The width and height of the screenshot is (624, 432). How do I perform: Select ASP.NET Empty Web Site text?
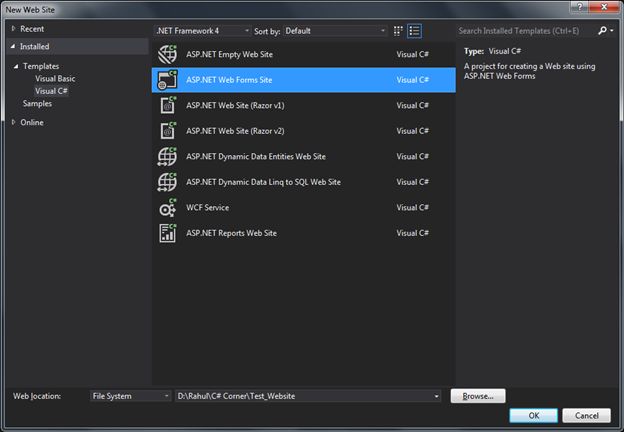point(229,54)
